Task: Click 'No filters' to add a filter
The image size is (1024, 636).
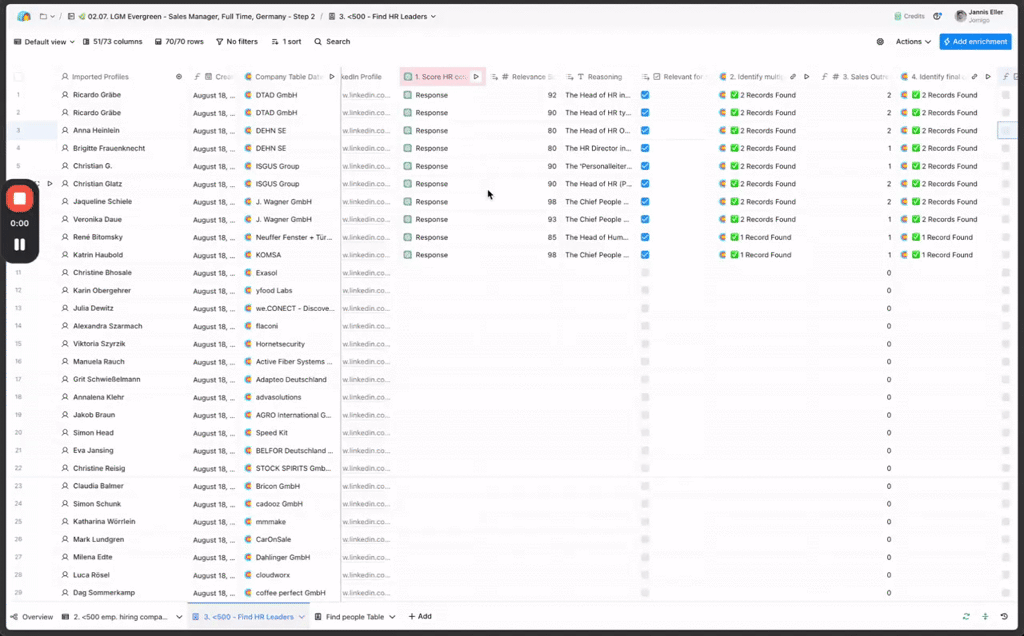Action: click(237, 42)
